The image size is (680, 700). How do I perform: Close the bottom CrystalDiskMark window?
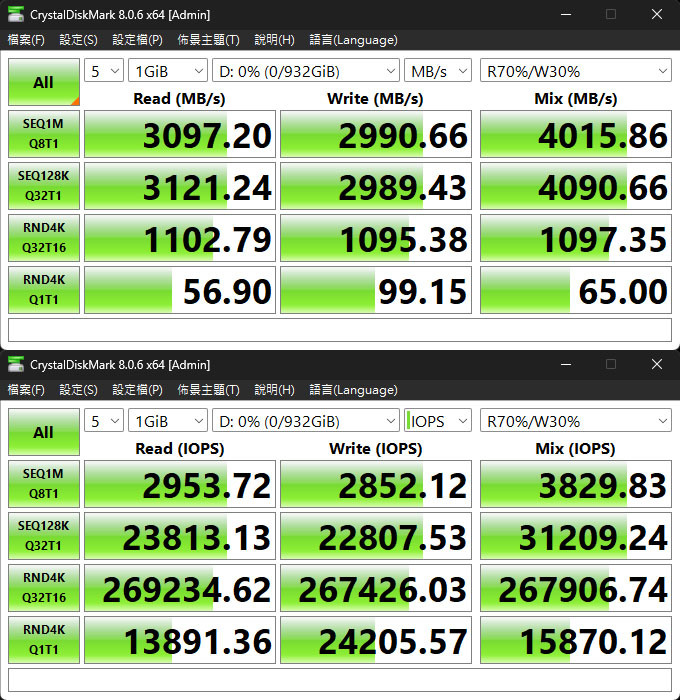point(657,364)
